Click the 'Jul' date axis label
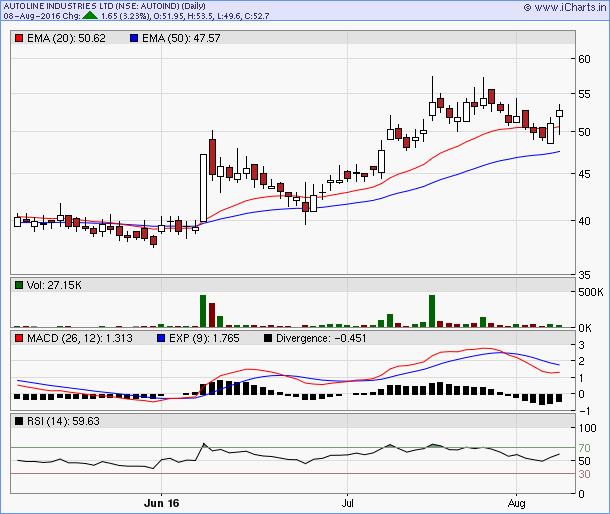This screenshot has width=610, height=514. coord(347,503)
